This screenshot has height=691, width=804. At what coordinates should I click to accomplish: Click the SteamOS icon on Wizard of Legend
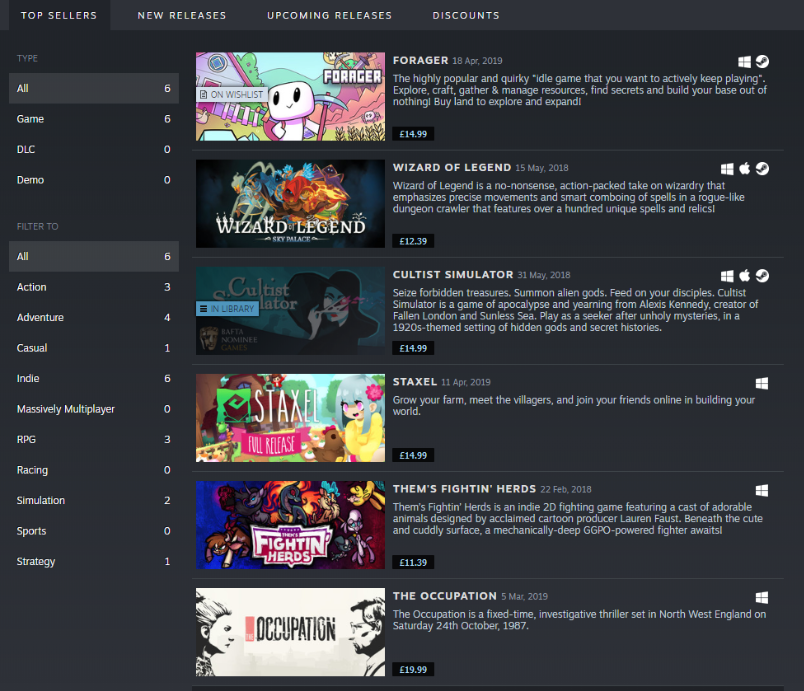(x=762, y=169)
